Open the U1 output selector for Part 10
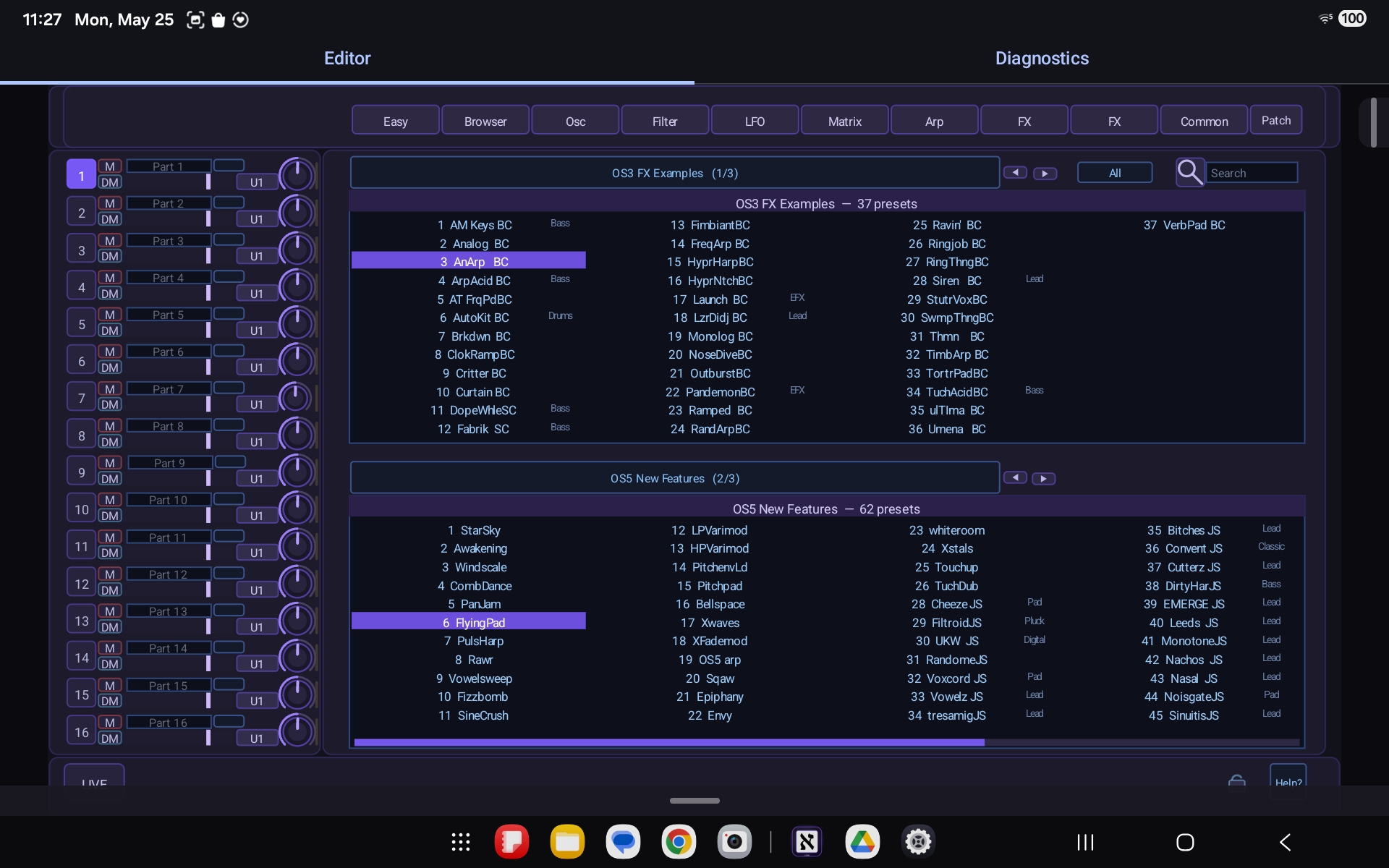1389x868 pixels. tap(256, 516)
